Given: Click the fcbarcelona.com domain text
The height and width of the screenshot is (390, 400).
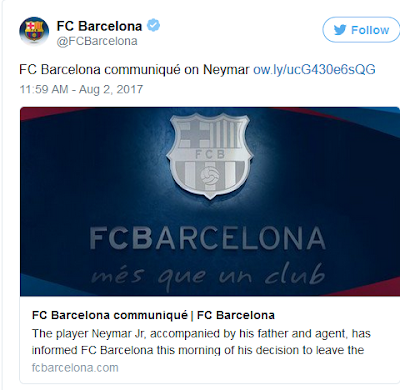Looking at the screenshot, I should point(75,368).
